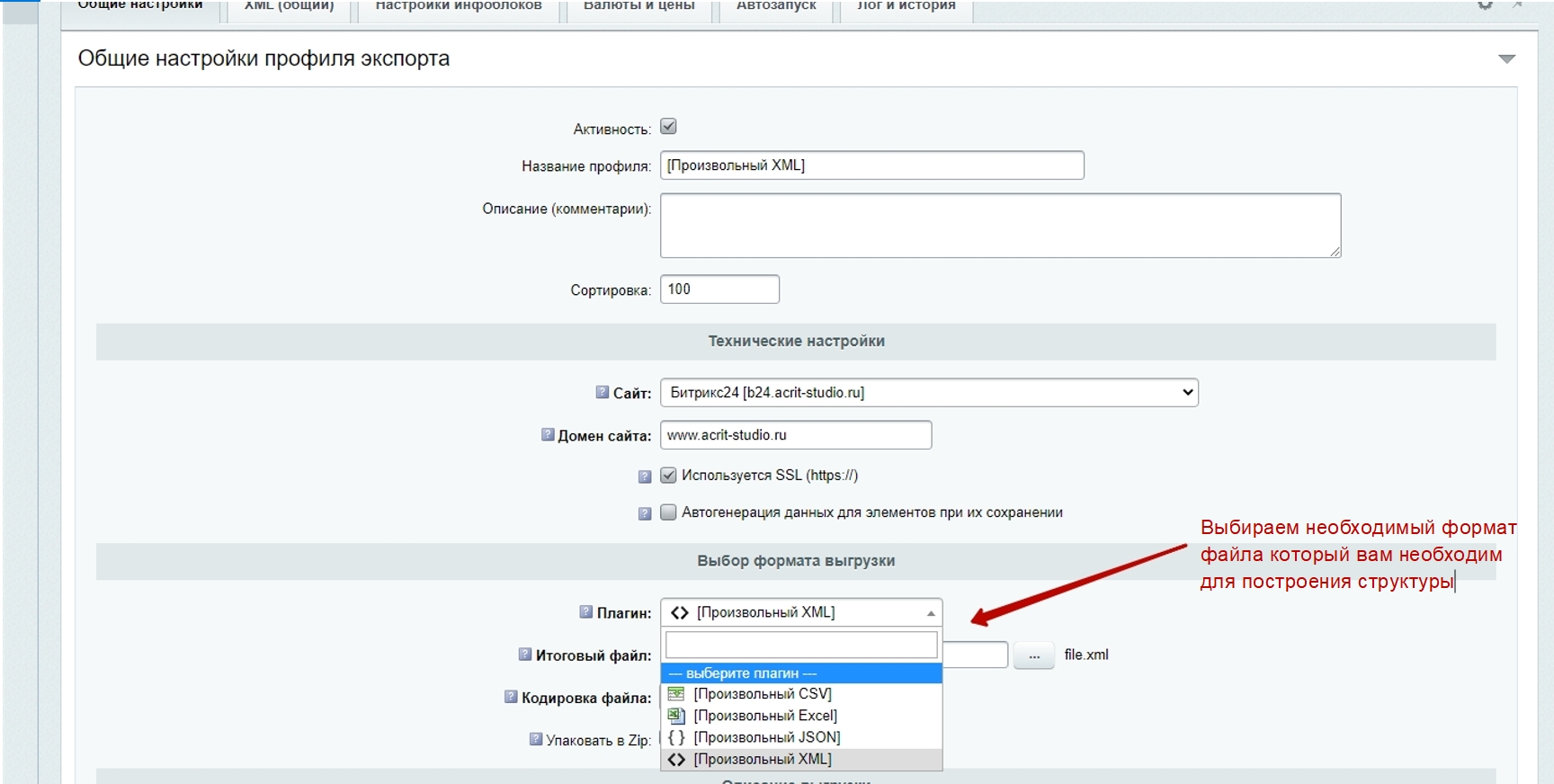This screenshot has height=784, width=1554.
Task: Click help icon next to Сайт label
Action: click(603, 392)
